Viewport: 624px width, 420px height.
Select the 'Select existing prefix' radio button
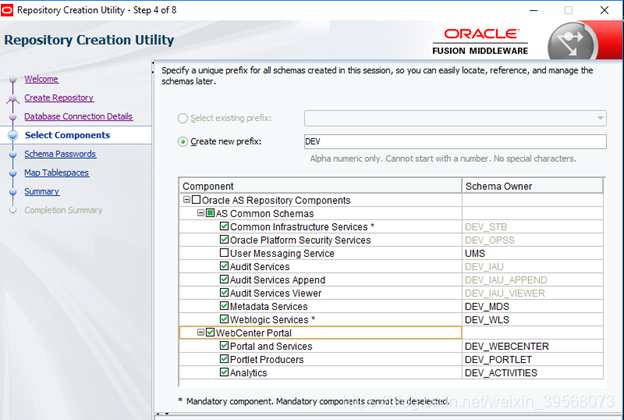tap(183, 118)
